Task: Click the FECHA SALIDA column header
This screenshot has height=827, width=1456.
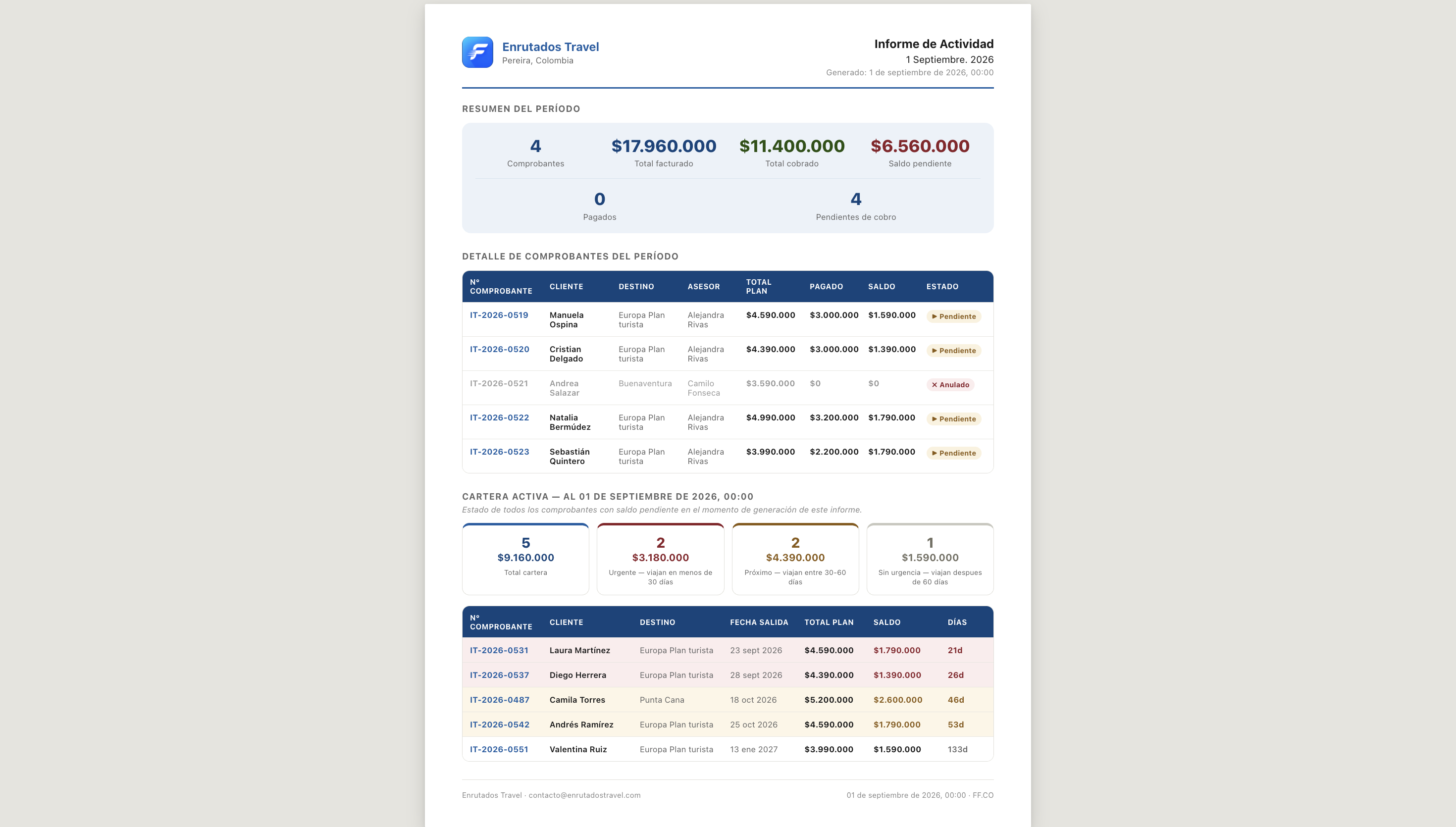Action: 759,622
